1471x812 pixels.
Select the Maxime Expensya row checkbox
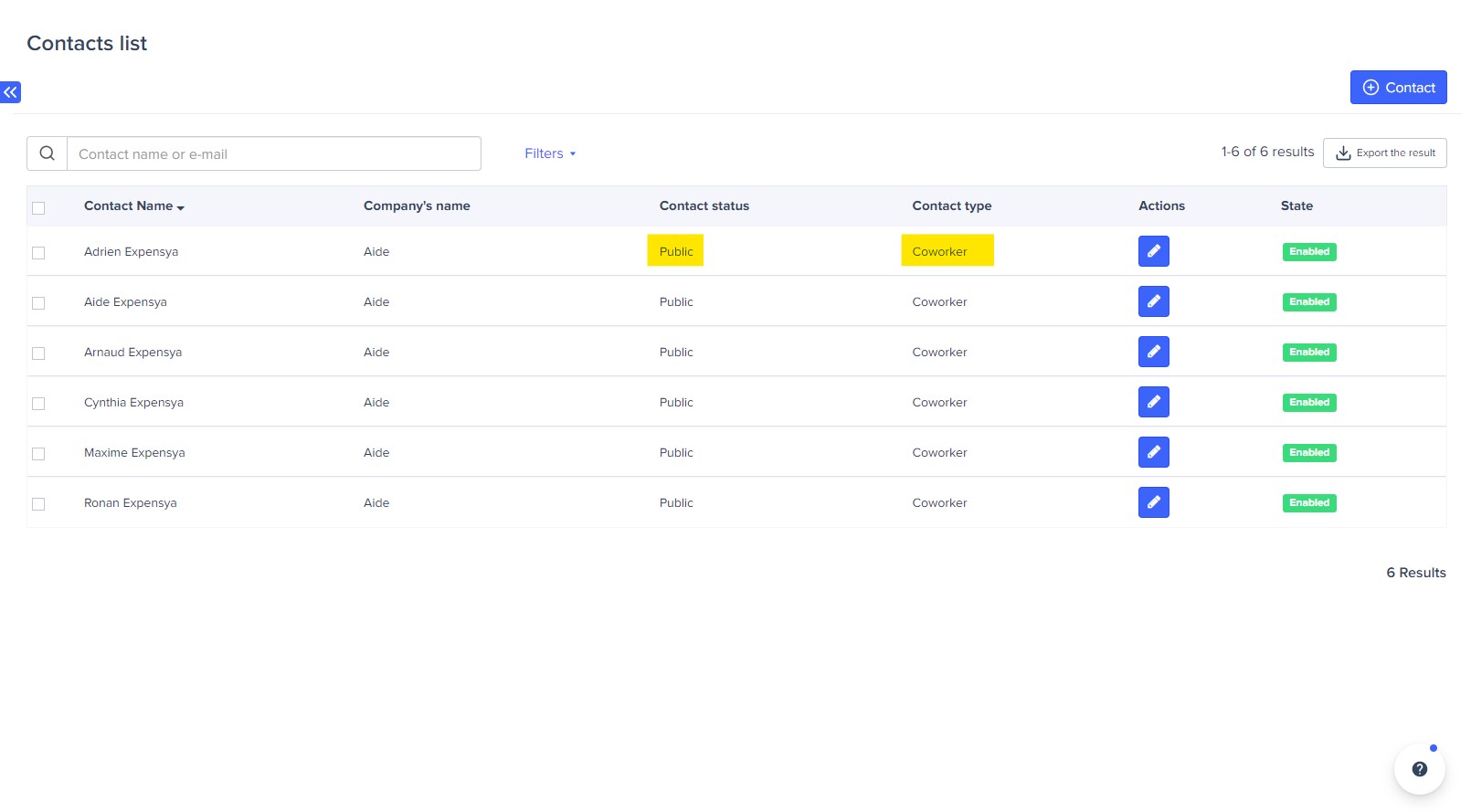pos(38,454)
